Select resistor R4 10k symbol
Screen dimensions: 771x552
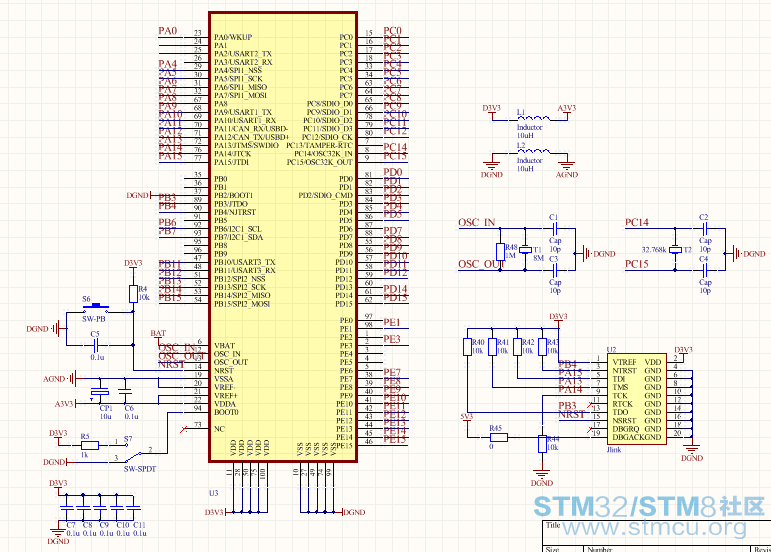click(133, 294)
